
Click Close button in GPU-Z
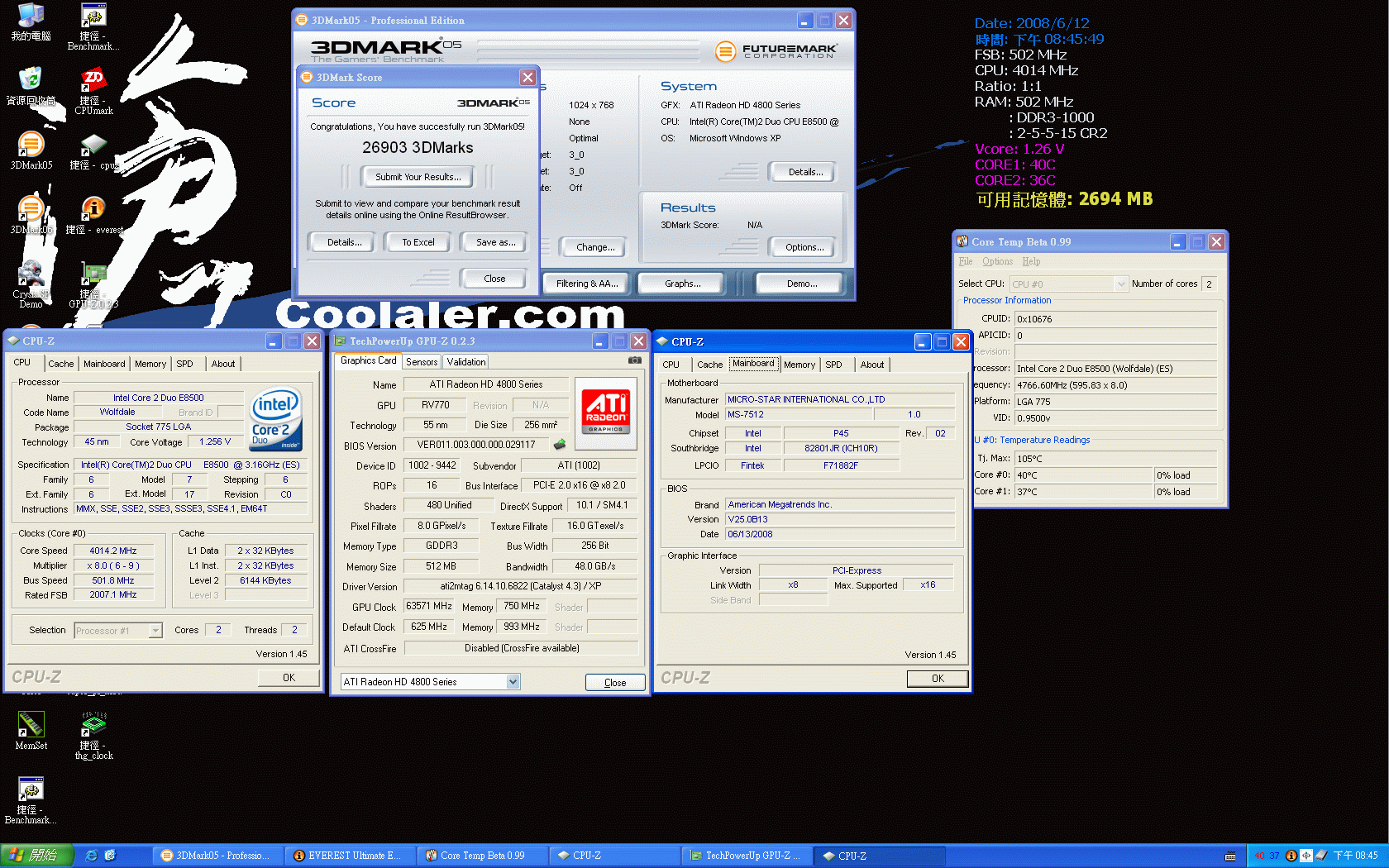click(615, 683)
